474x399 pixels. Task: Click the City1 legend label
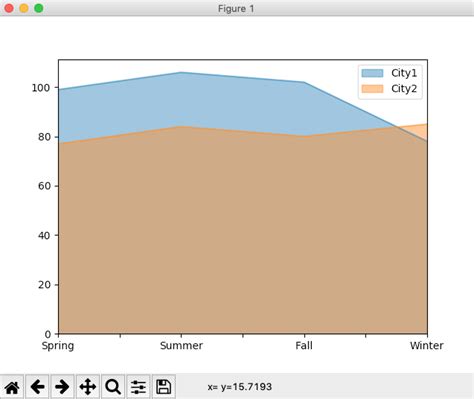(404, 73)
